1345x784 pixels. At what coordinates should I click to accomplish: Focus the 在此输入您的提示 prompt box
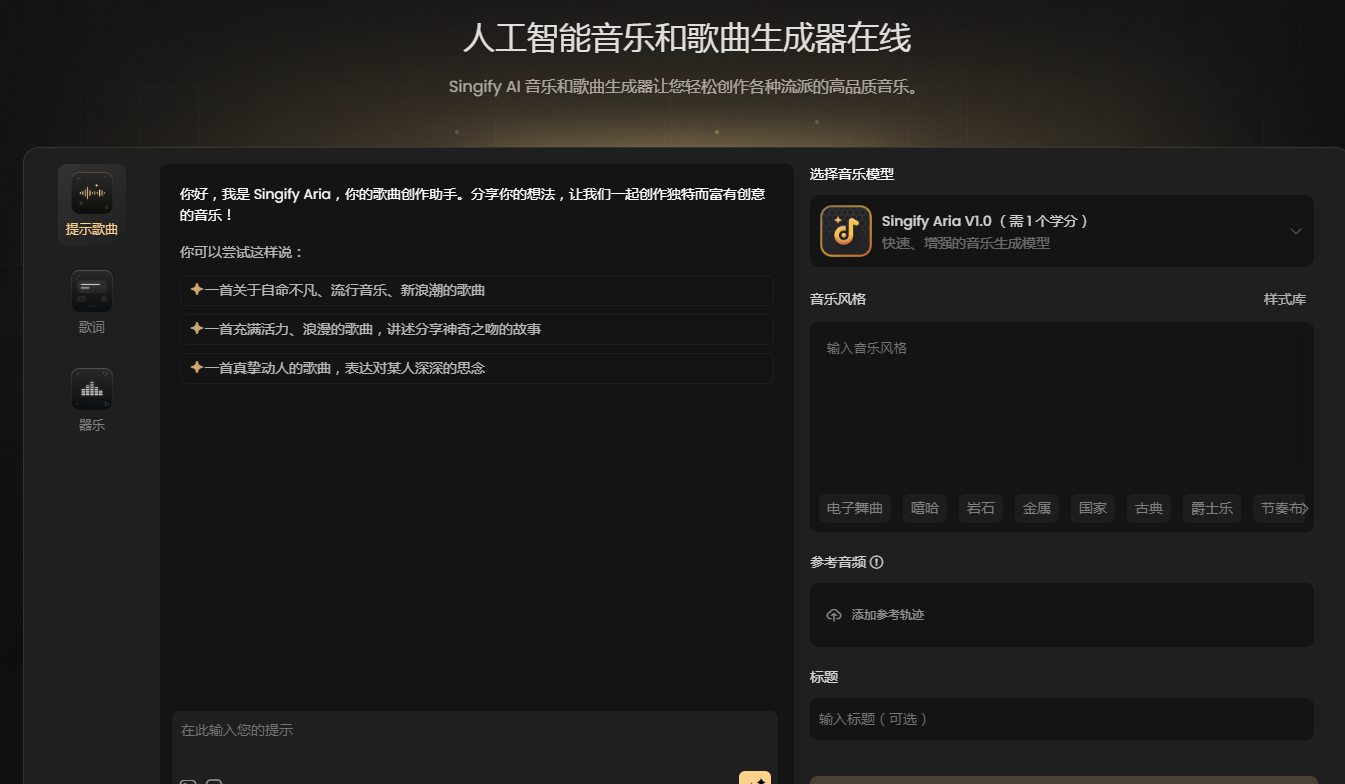[x=475, y=740]
